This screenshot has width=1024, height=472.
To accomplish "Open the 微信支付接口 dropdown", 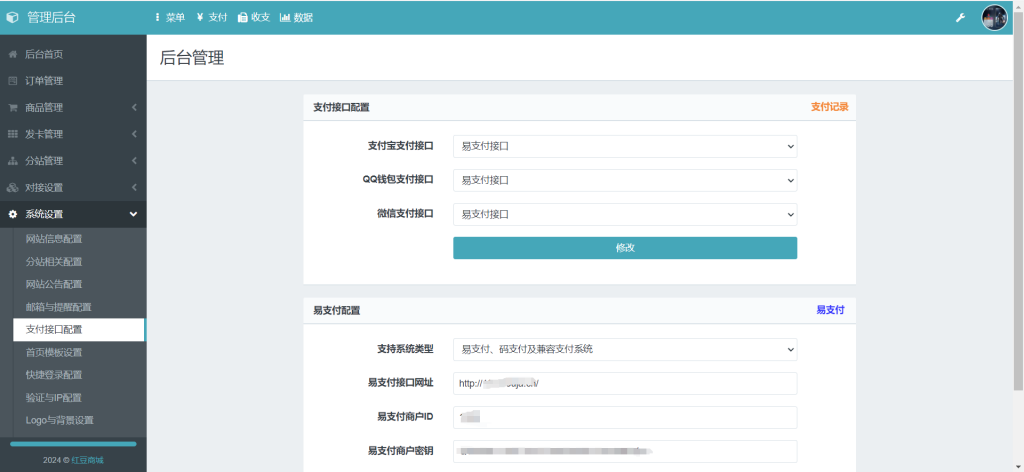I will 625,214.
